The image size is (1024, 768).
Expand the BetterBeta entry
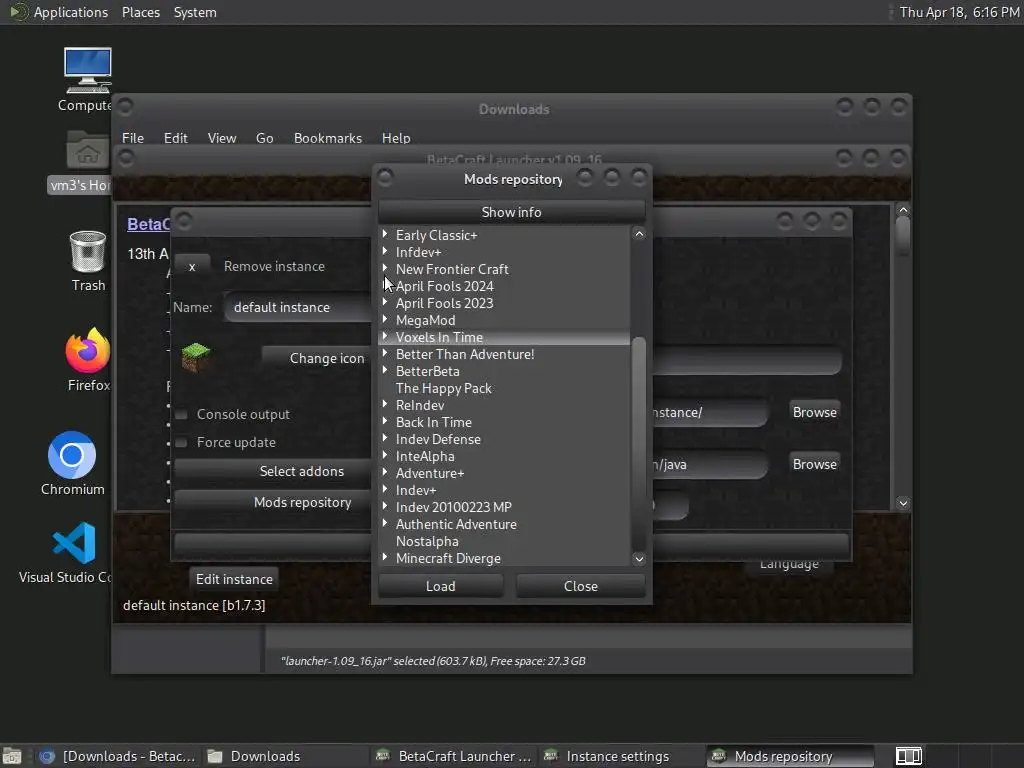tap(385, 370)
